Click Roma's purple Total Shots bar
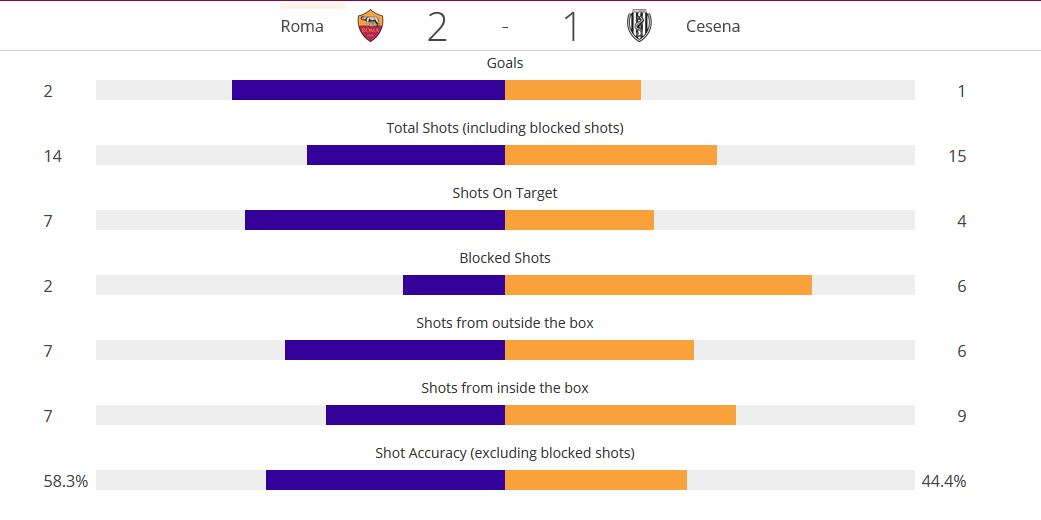 pyautogui.click(x=406, y=155)
